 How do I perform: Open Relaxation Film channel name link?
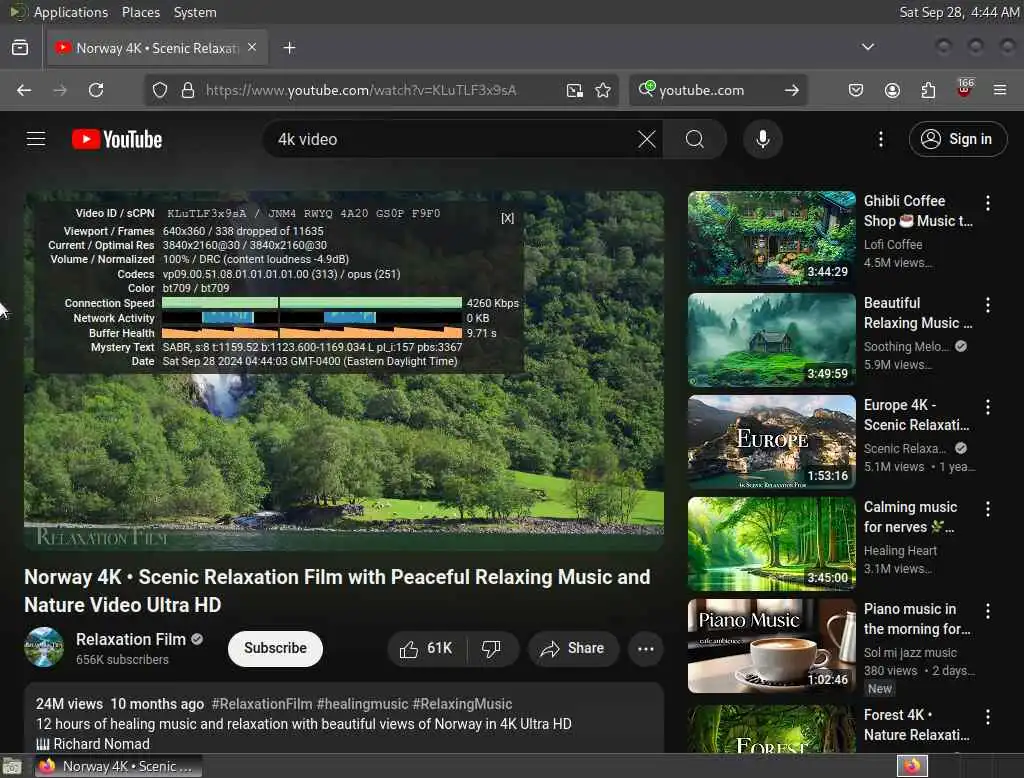click(131, 640)
